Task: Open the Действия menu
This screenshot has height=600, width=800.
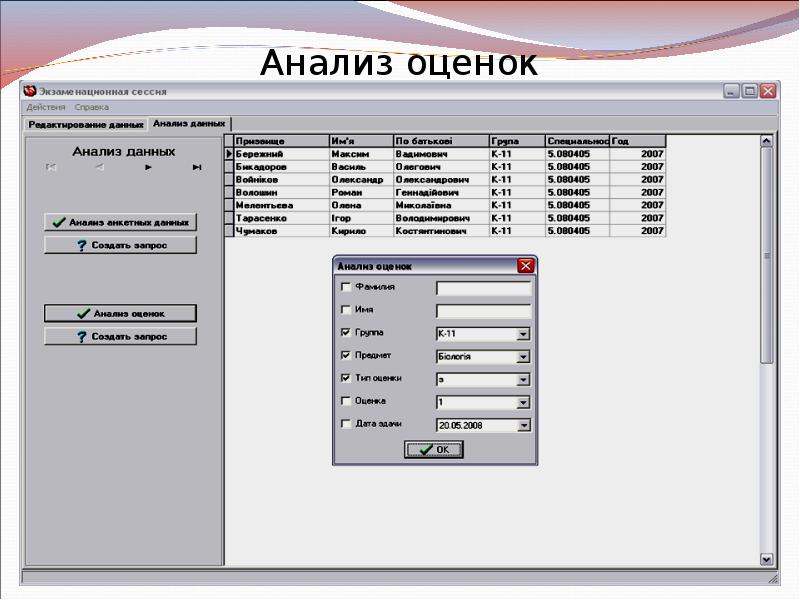Action: pyautogui.click(x=45, y=107)
